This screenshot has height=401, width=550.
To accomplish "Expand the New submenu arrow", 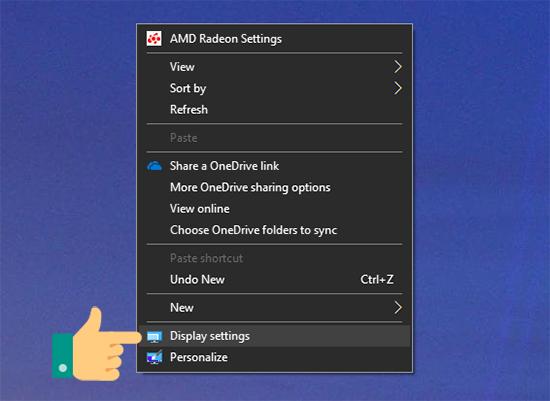I will point(397,308).
